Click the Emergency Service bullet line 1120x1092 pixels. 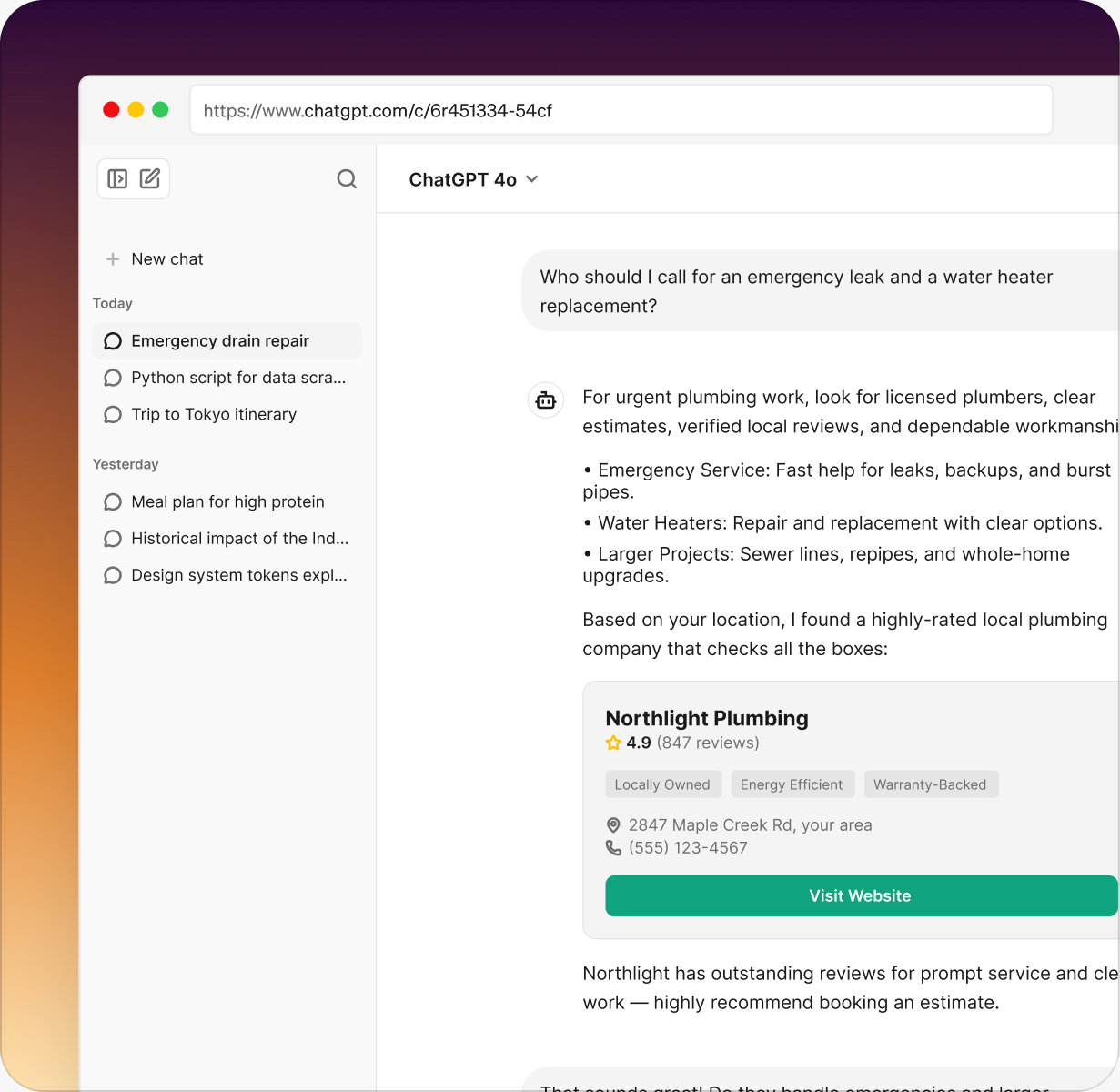[x=847, y=481]
